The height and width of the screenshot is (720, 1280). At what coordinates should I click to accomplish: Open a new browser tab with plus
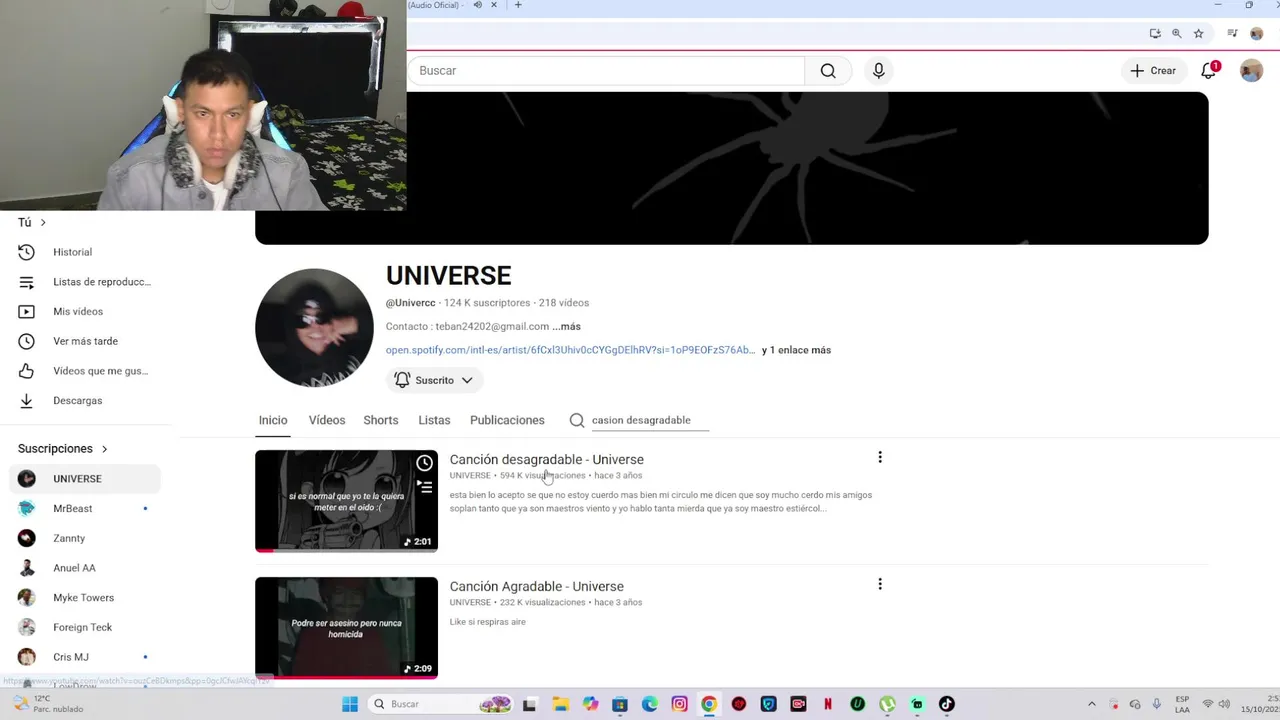click(x=518, y=5)
